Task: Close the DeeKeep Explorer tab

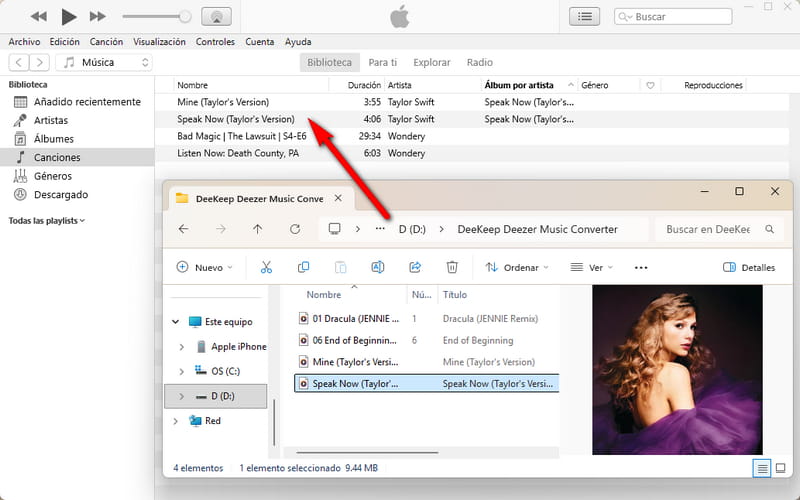Action: [x=338, y=198]
